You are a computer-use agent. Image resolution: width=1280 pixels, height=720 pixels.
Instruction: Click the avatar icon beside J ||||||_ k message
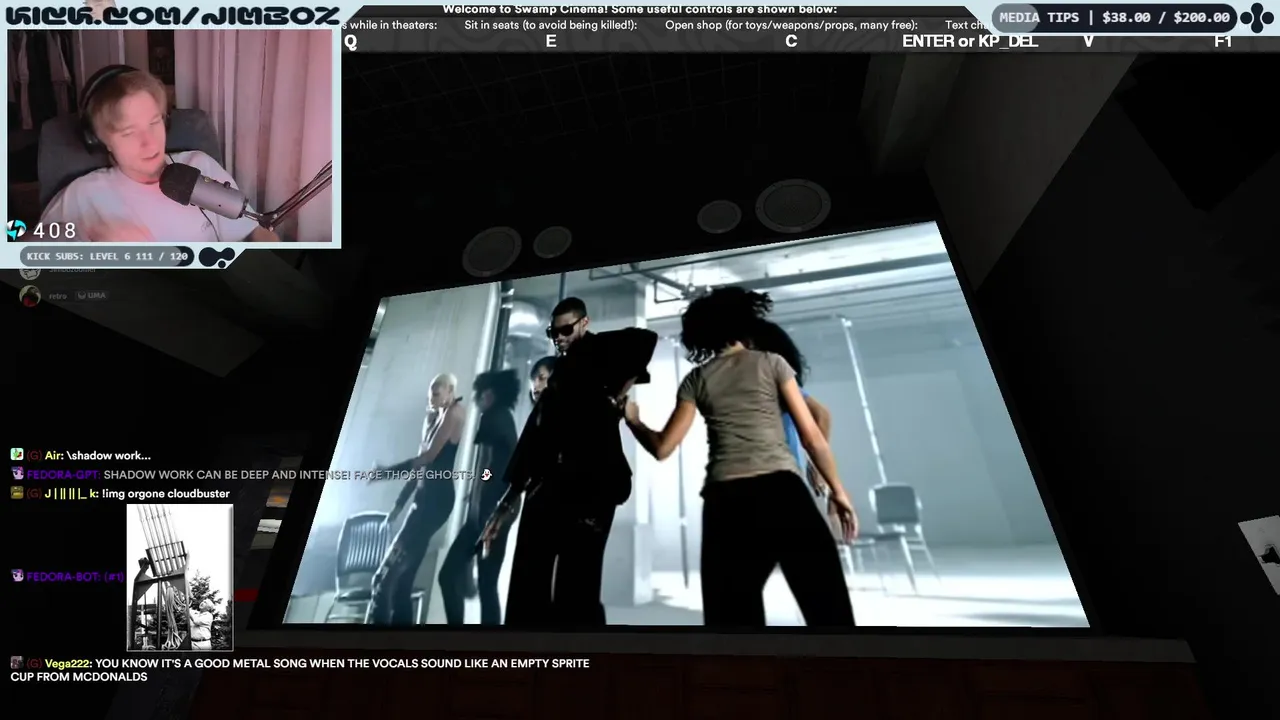pyautogui.click(x=17, y=493)
